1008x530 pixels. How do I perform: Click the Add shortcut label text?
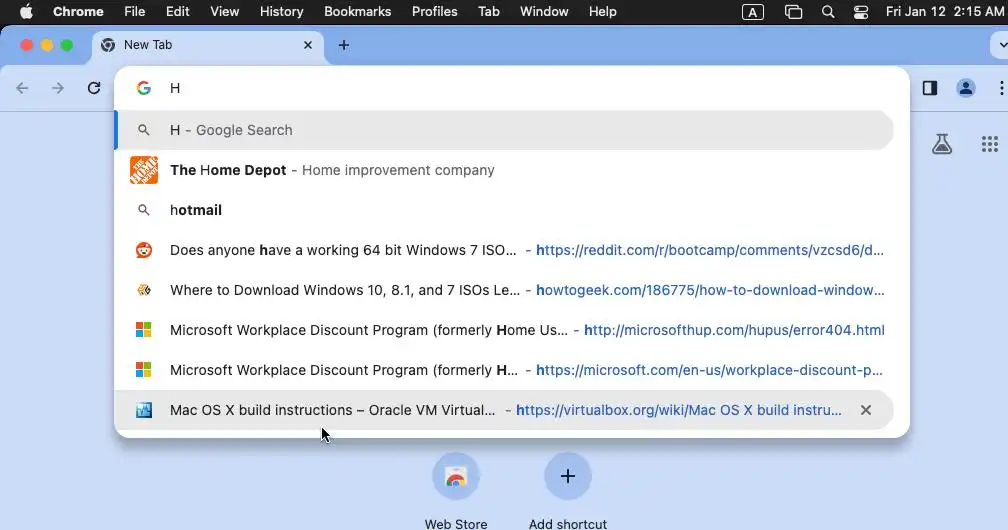pyautogui.click(x=568, y=524)
